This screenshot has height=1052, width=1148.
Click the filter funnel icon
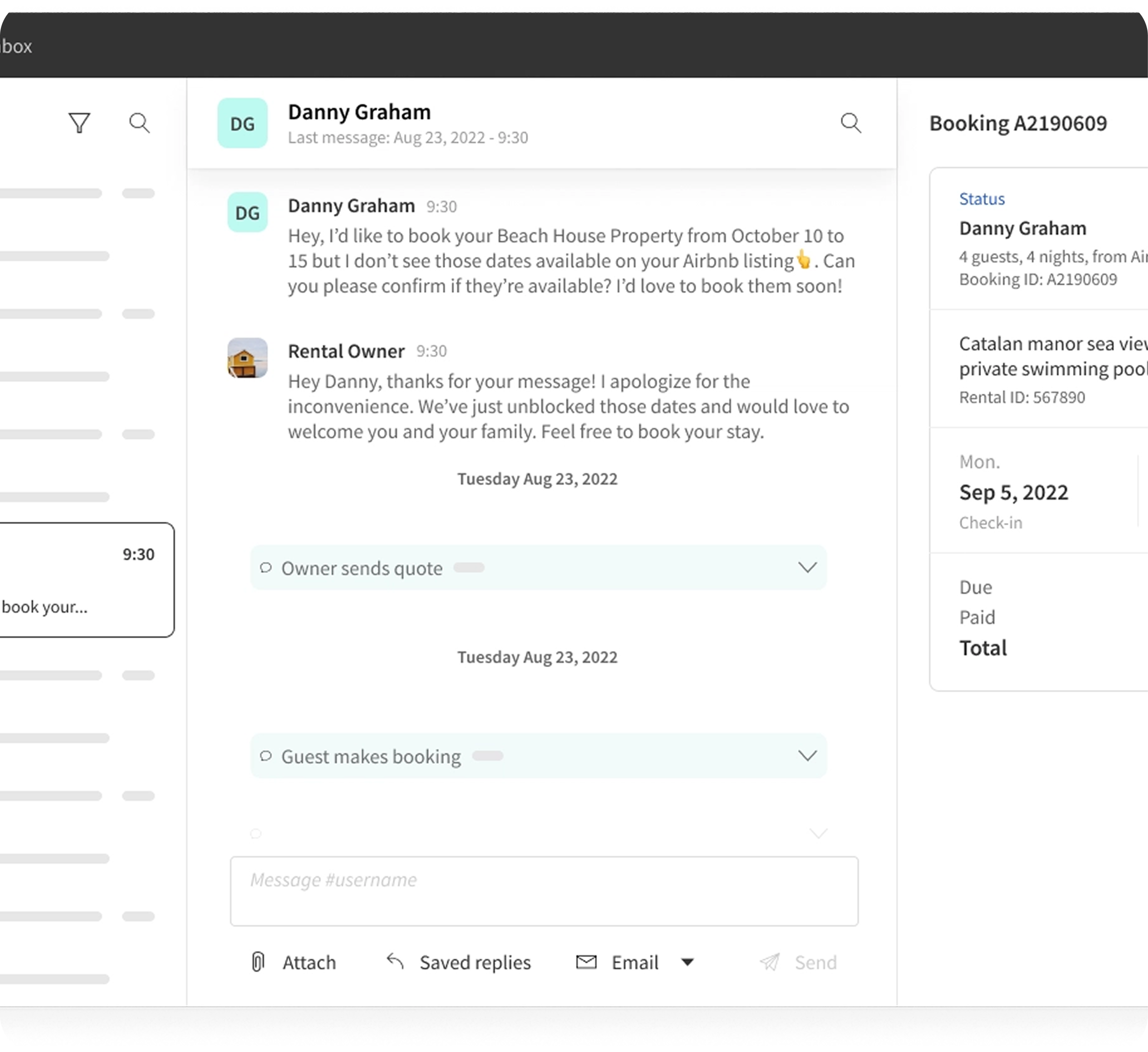(79, 123)
